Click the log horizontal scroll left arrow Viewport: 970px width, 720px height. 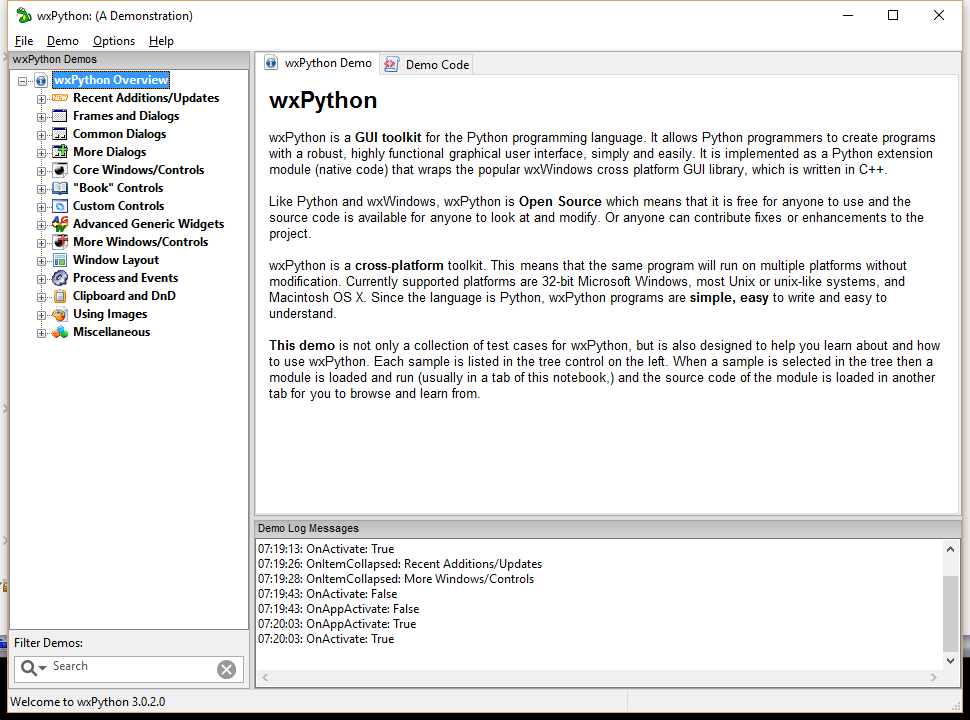pyautogui.click(x=265, y=678)
